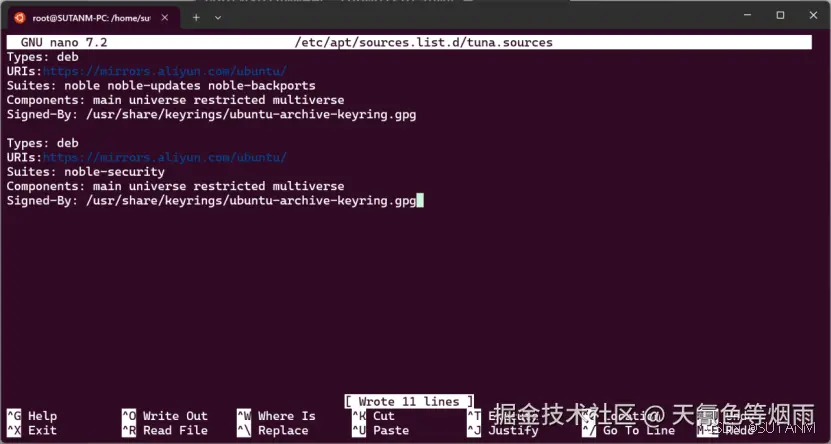Click the 'Wrote 11 lines' status message
Screen dimensions: 831x444
click(409, 402)
